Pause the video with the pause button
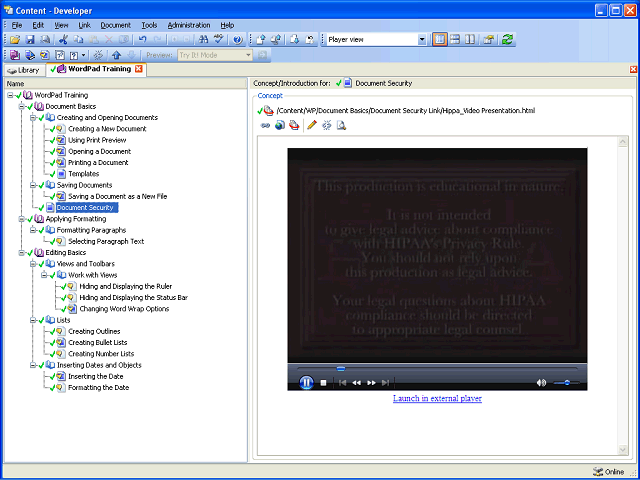 click(306, 382)
